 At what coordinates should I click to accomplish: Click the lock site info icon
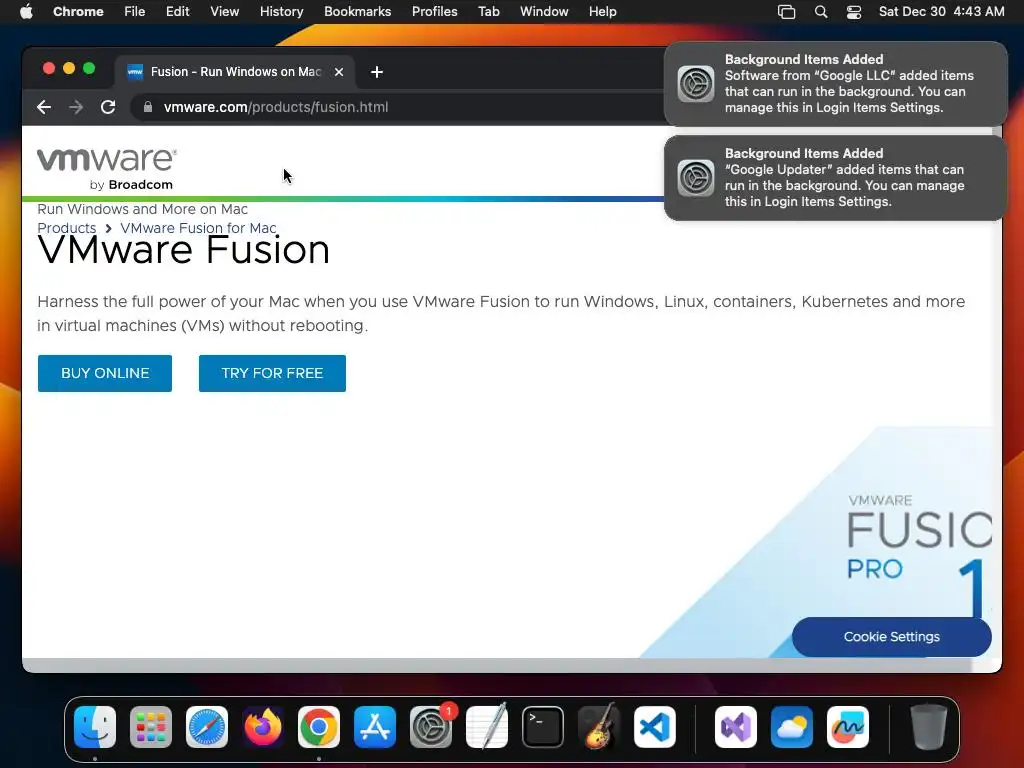(148, 107)
